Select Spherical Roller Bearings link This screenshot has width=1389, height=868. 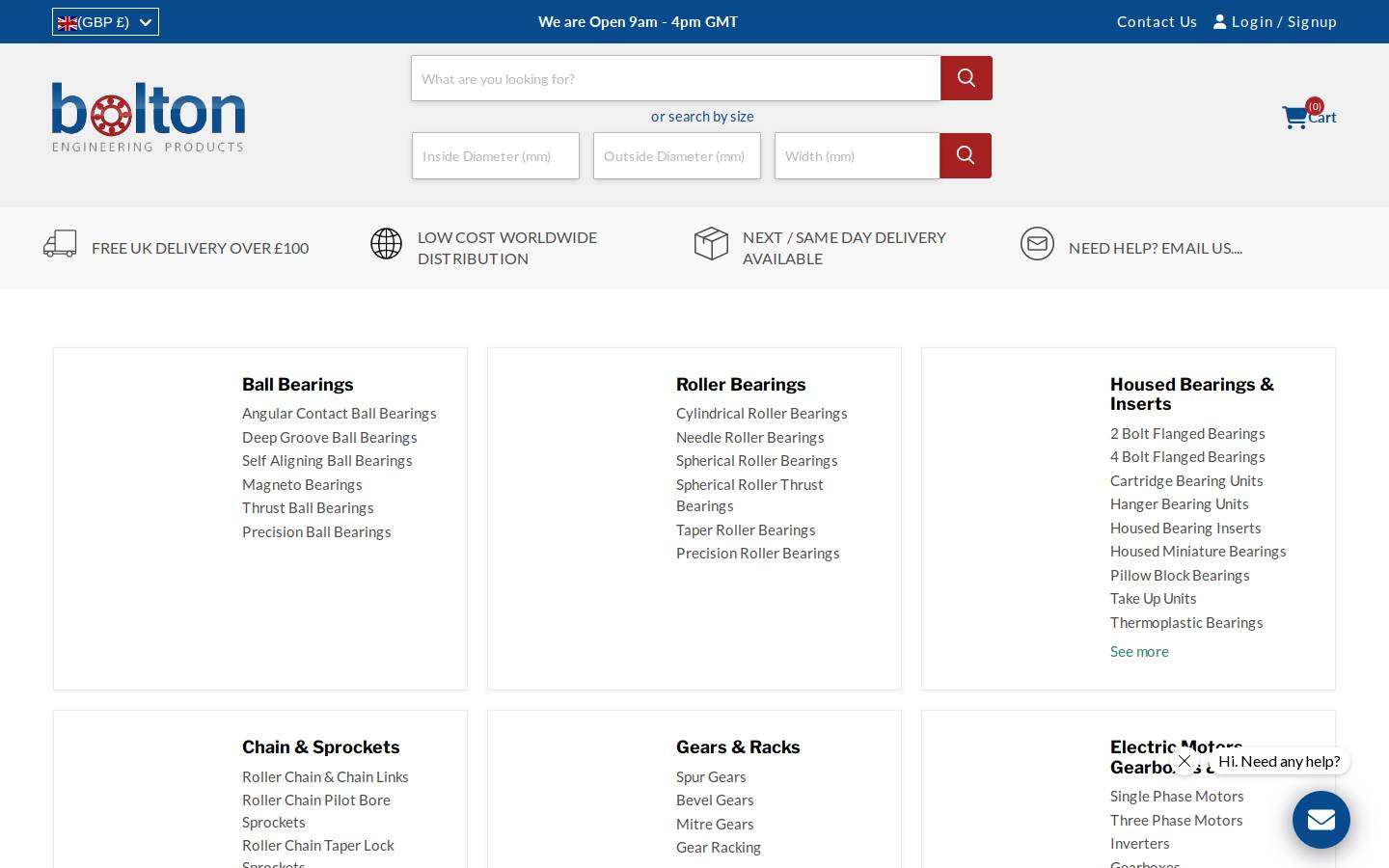[757, 460]
